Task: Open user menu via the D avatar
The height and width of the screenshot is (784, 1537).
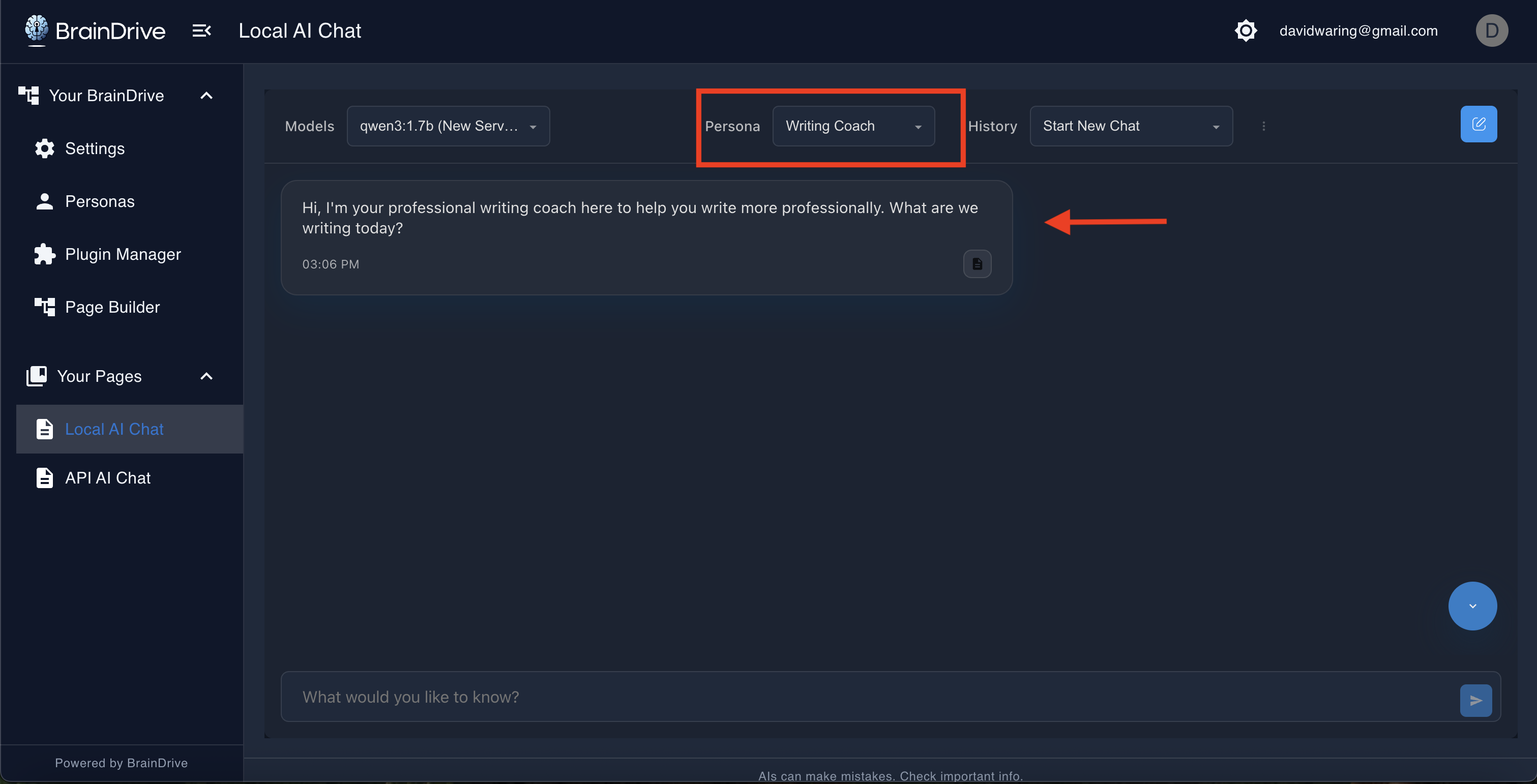Action: click(1491, 31)
